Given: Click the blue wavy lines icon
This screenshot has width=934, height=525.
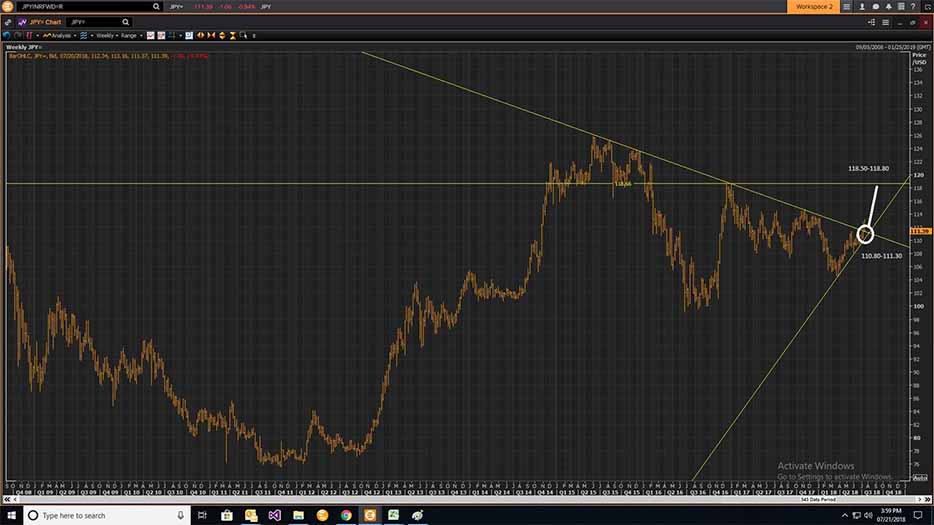Looking at the screenshot, I should [83, 36].
